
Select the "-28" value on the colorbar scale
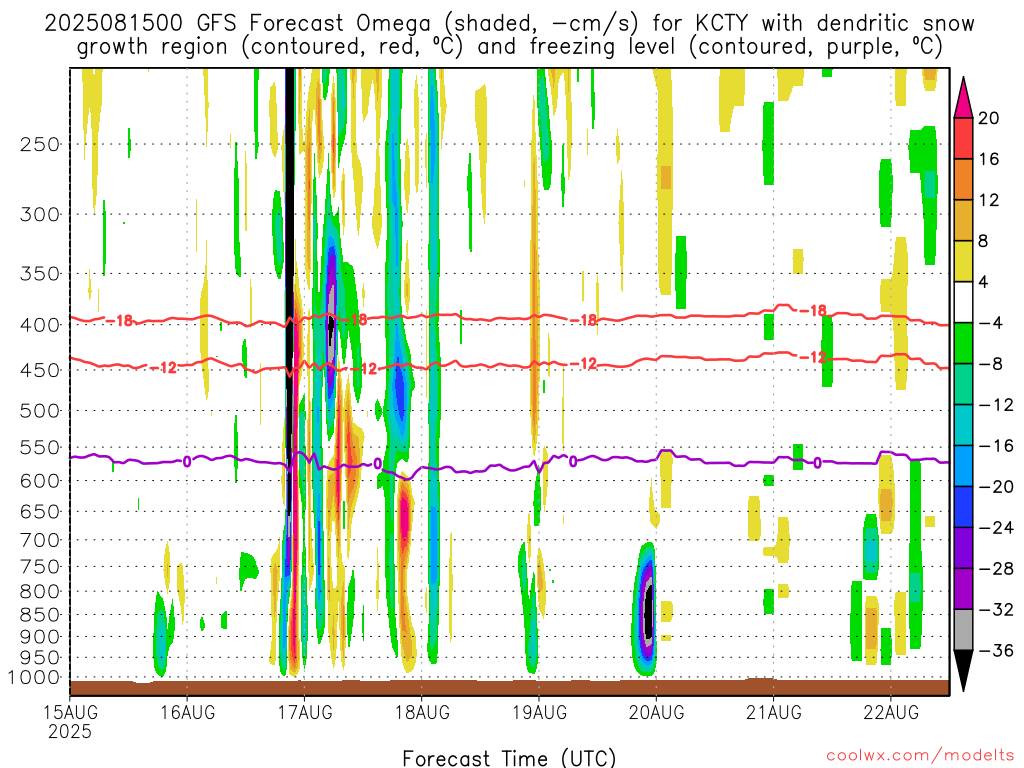tap(995, 569)
